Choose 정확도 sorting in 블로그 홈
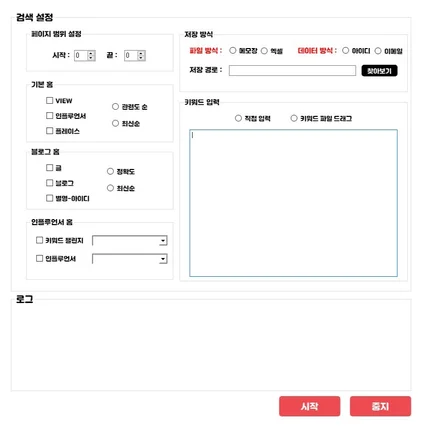The height and width of the screenshot is (428, 428). pos(110,171)
